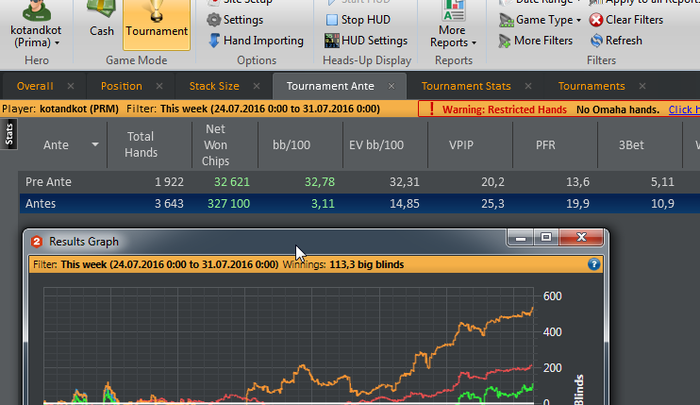Select the Antes row
This screenshot has height=405, width=700.
359,204
